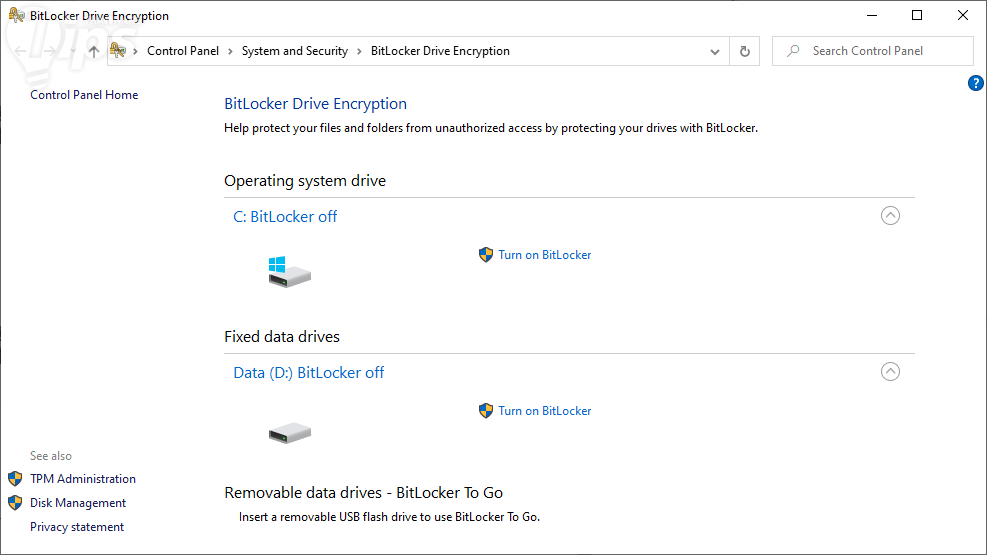Select System and Security breadcrumb item
This screenshot has width=987, height=555.
(294, 51)
